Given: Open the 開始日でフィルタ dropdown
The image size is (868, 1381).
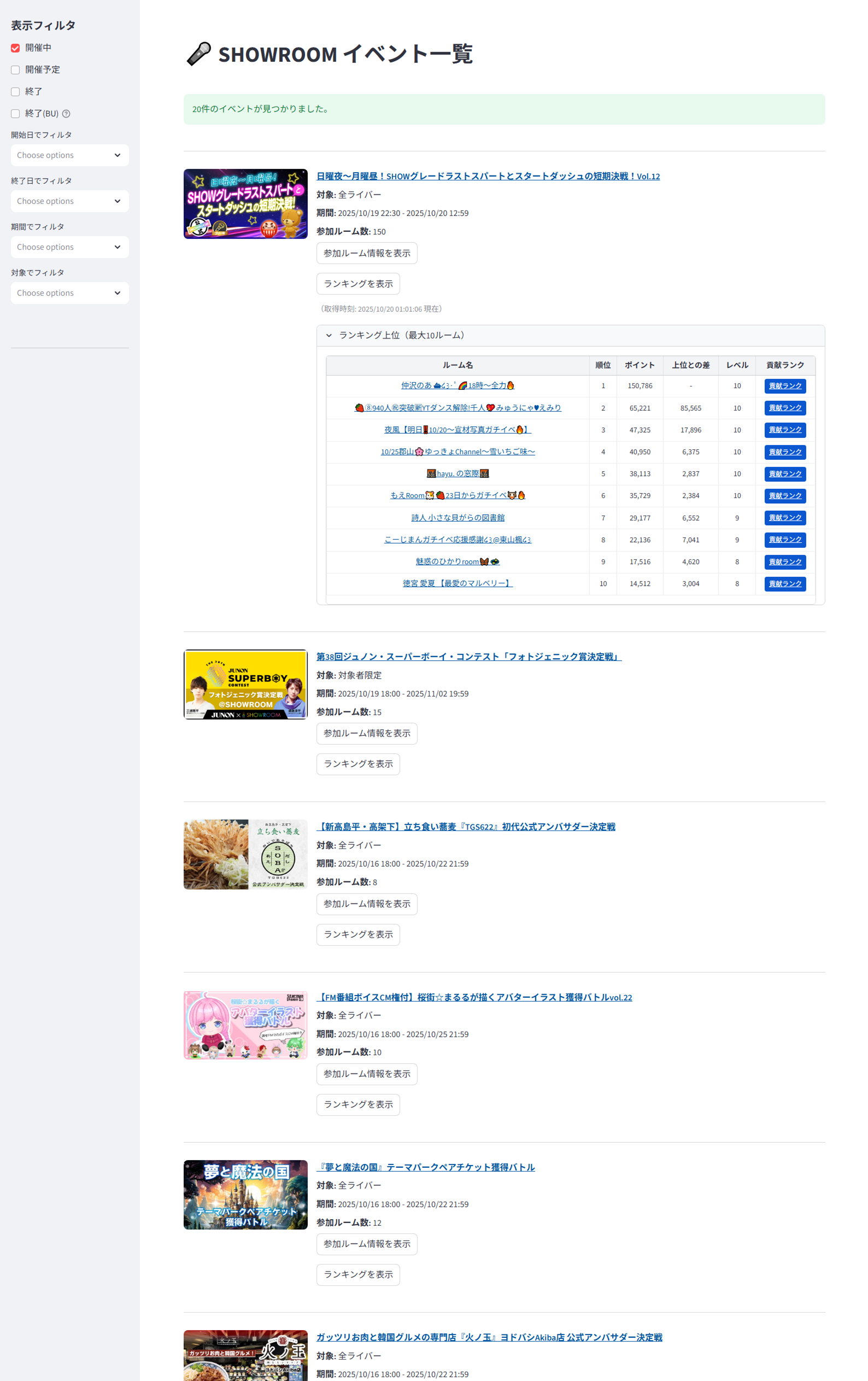Looking at the screenshot, I should (69, 155).
